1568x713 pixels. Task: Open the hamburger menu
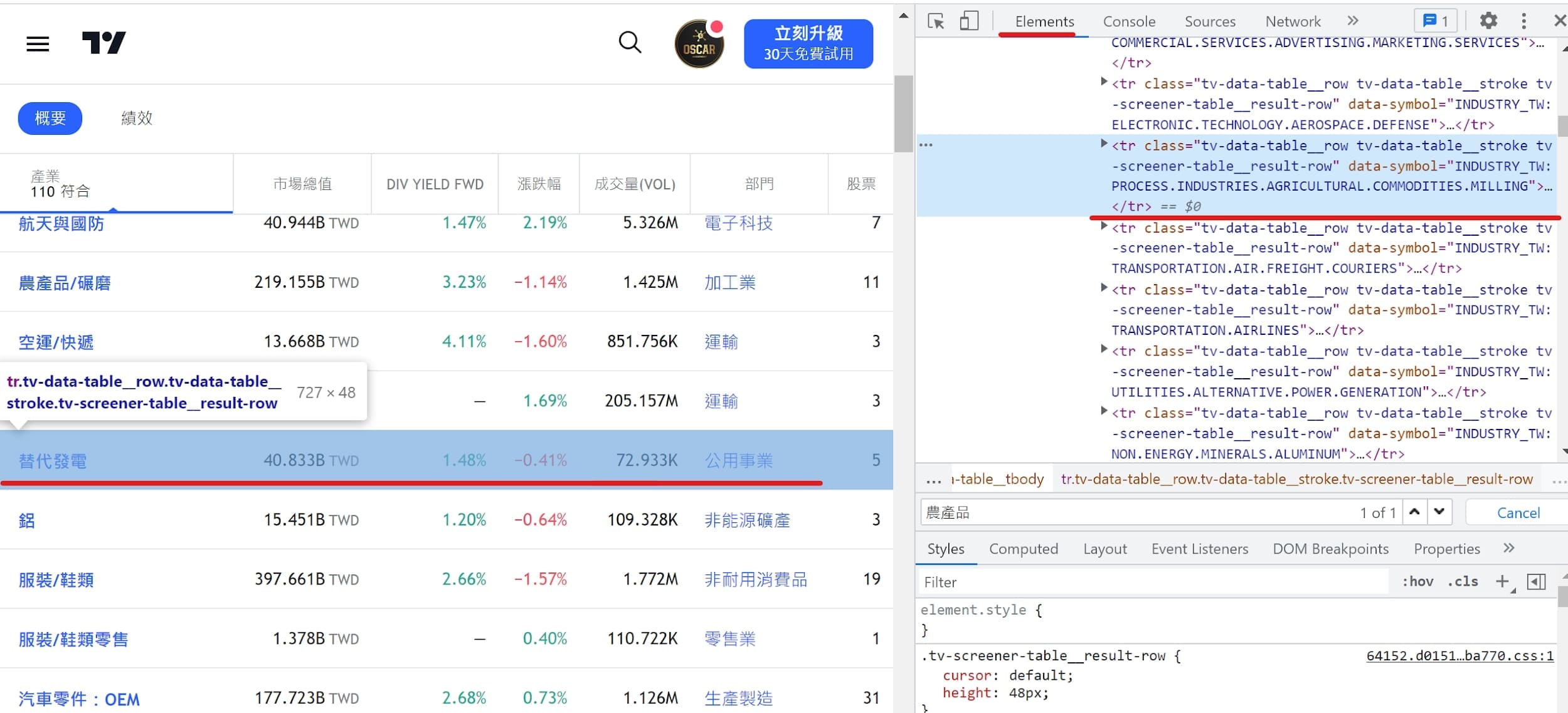point(38,43)
